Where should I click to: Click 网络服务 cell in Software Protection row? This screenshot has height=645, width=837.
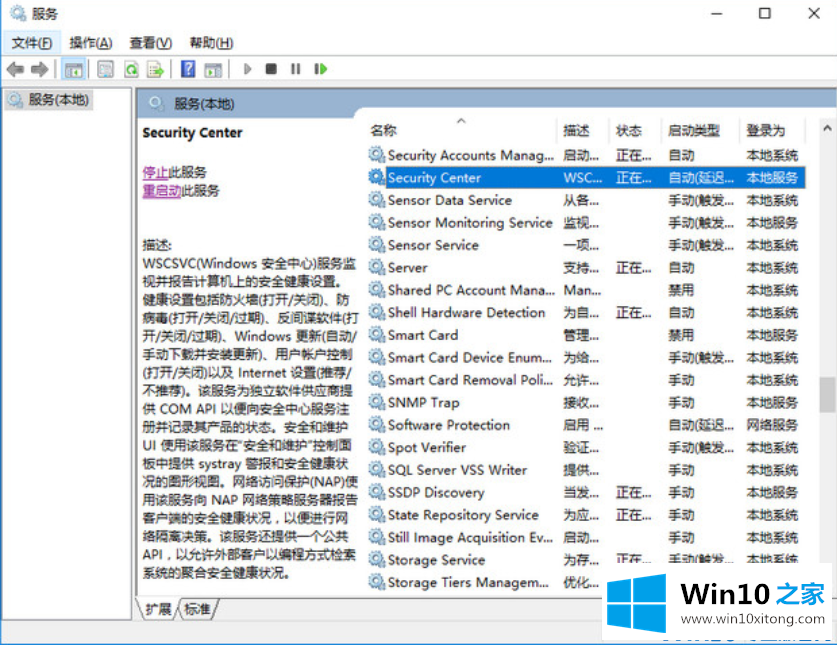772,424
